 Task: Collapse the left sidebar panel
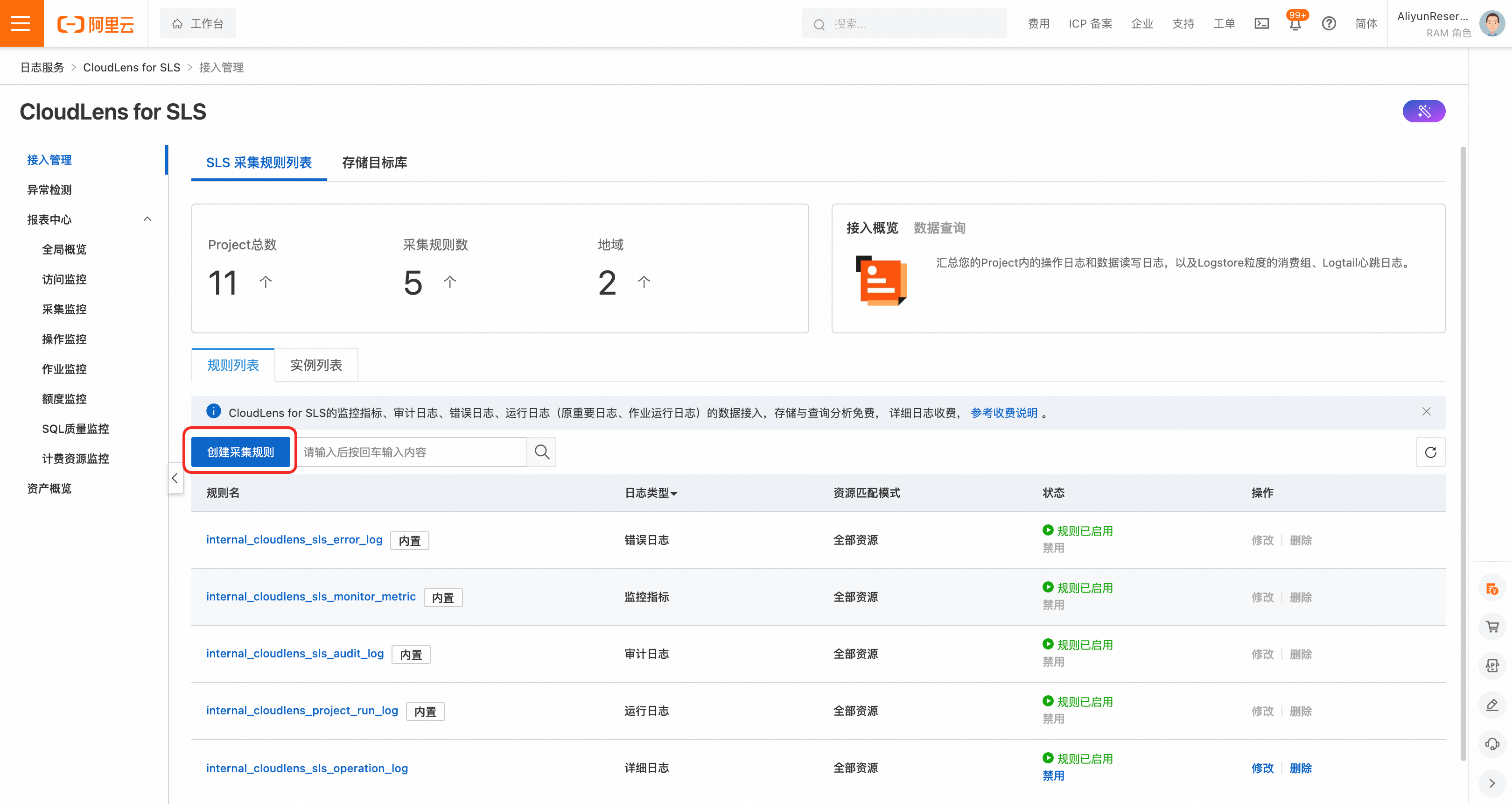[175, 478]
